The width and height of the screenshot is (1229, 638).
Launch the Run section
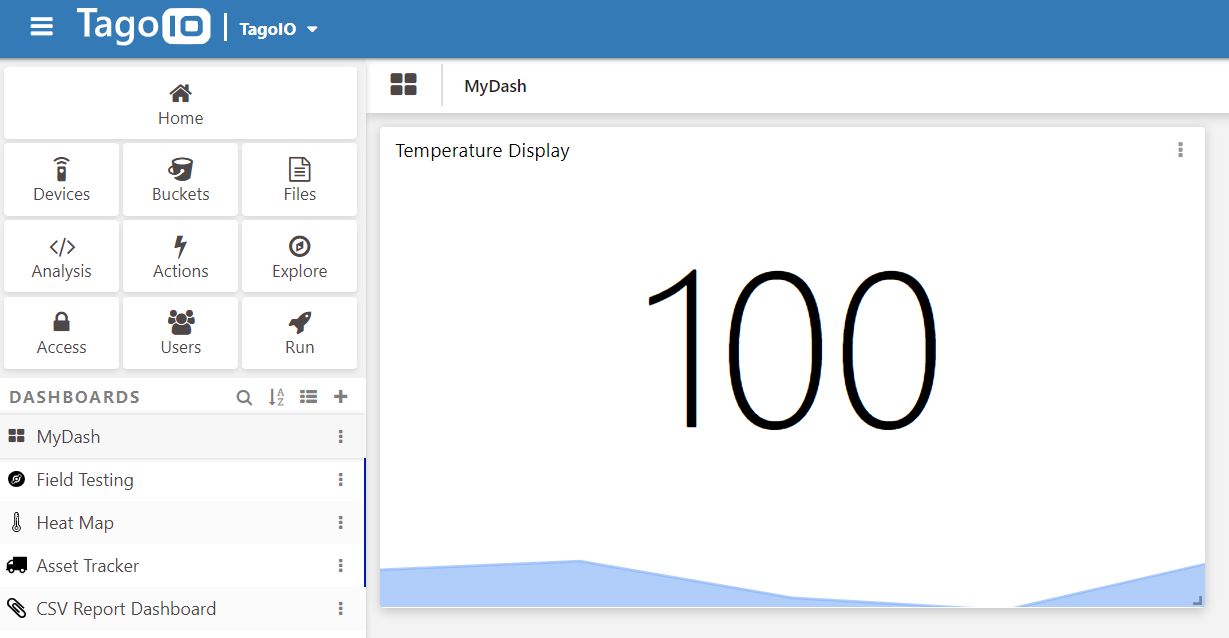pos(299,333)
